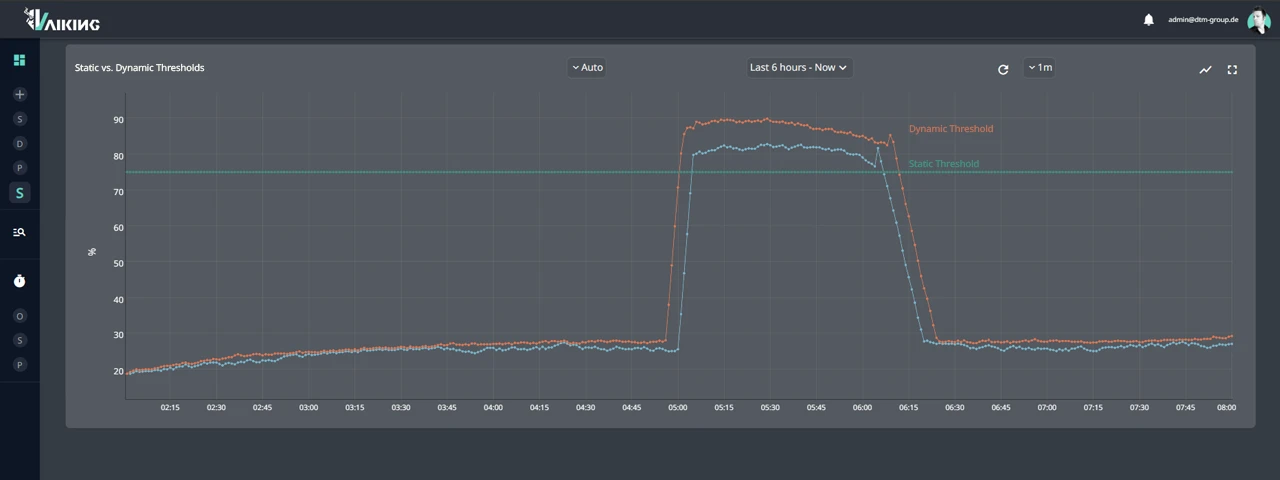Open the Last 6 hours - Now time range
1280x480 pixels.
pyautogui.click(x=798, y=68)
